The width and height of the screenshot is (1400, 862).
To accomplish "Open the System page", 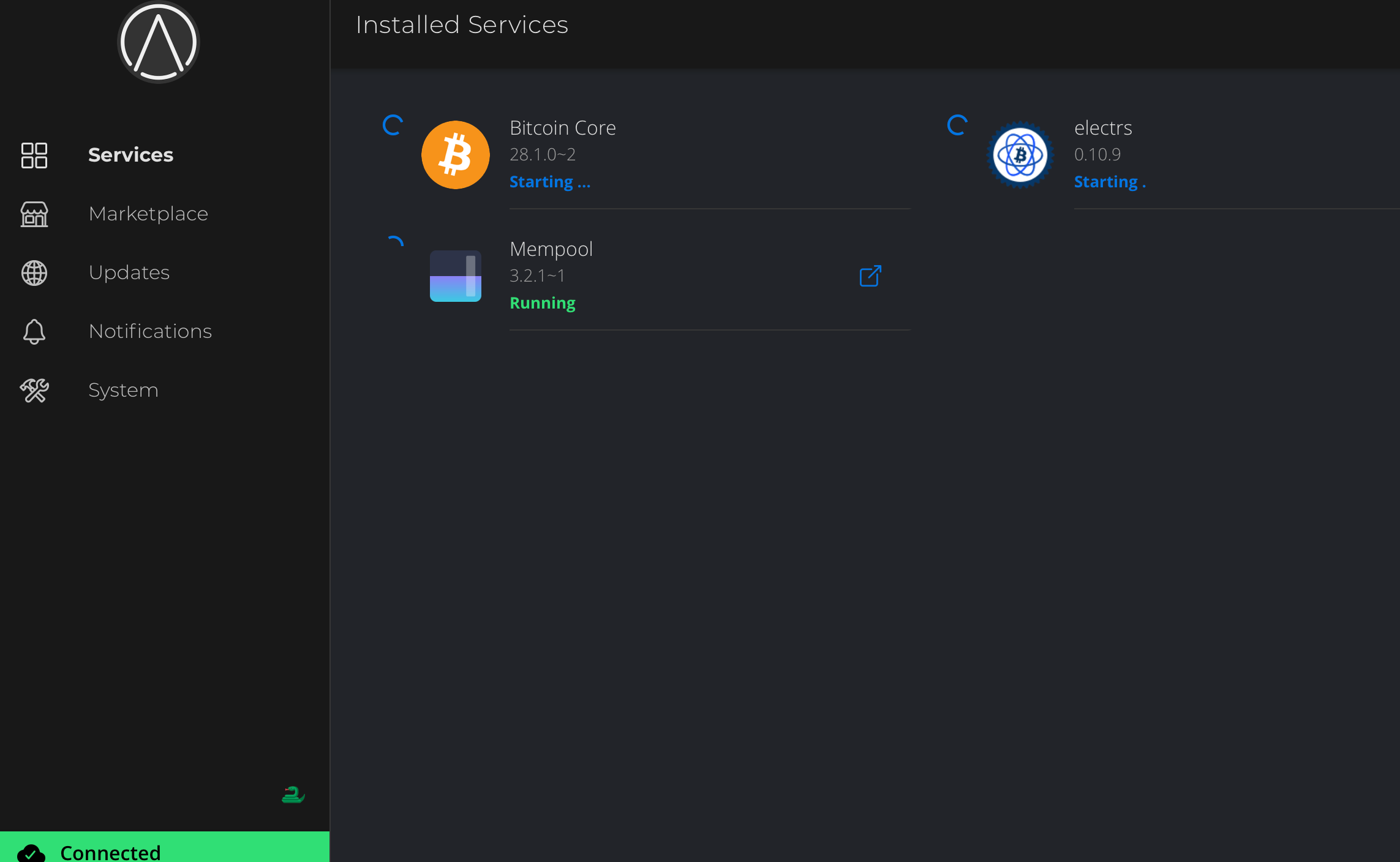I will tap(123, 390).
